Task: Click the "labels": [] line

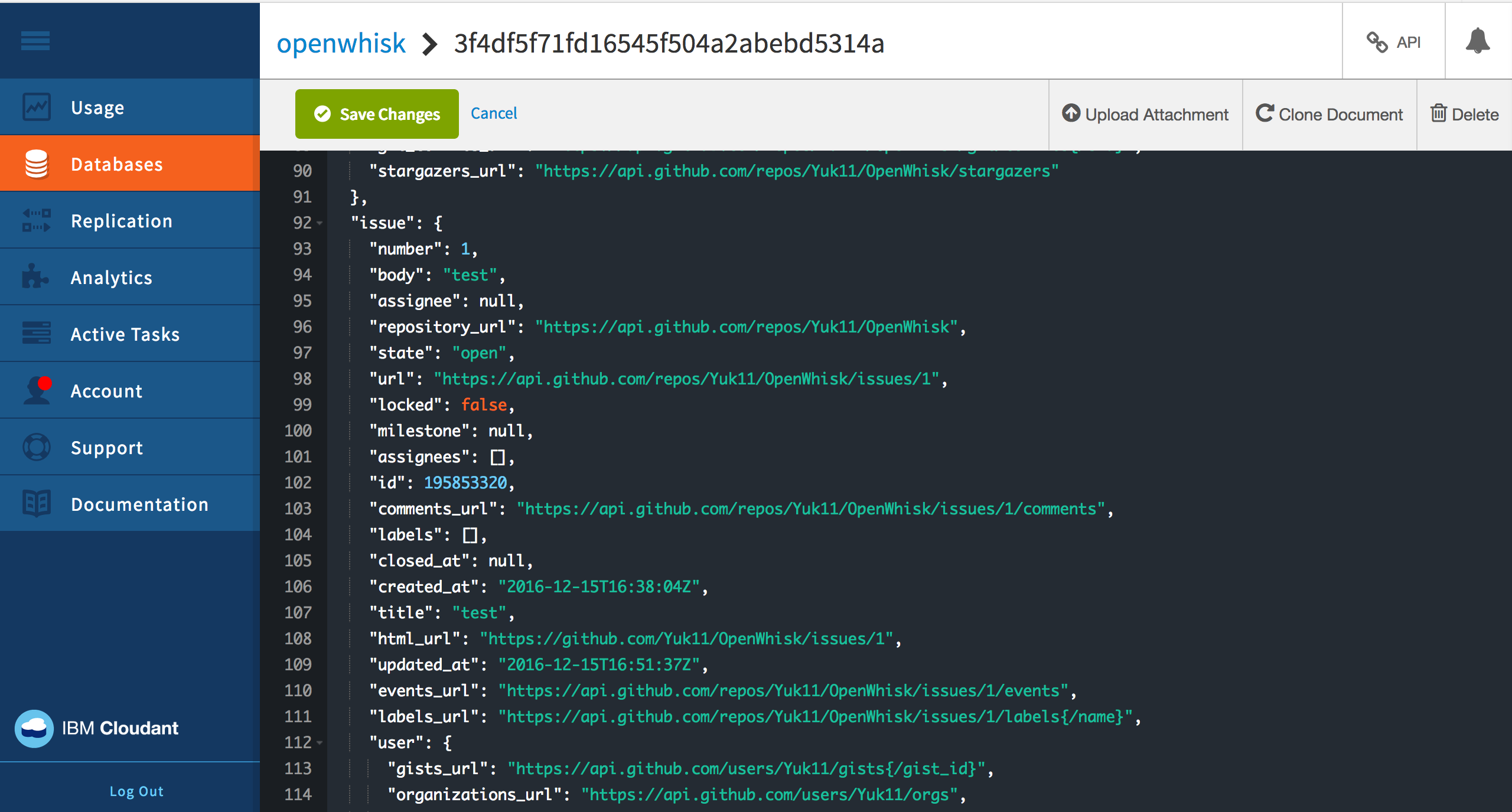Action: pos(428,535)
